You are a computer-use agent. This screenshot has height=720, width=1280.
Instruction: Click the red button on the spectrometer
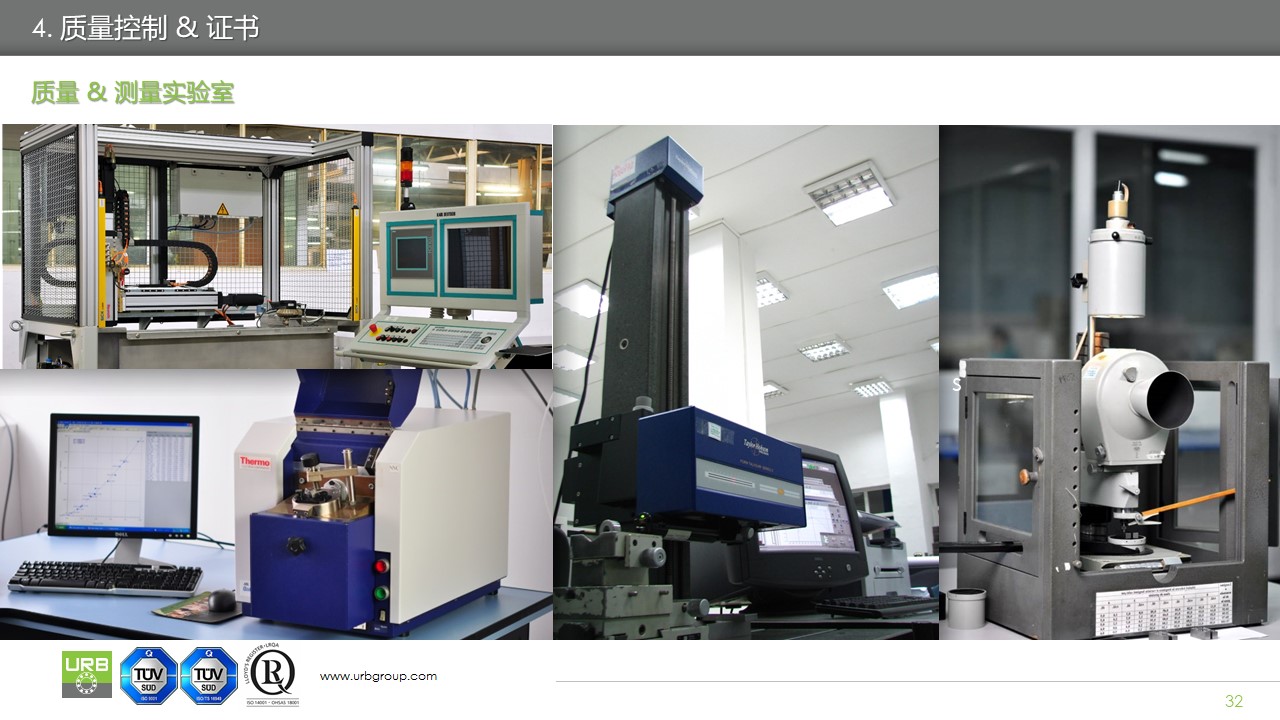click(x=380, y=567)
